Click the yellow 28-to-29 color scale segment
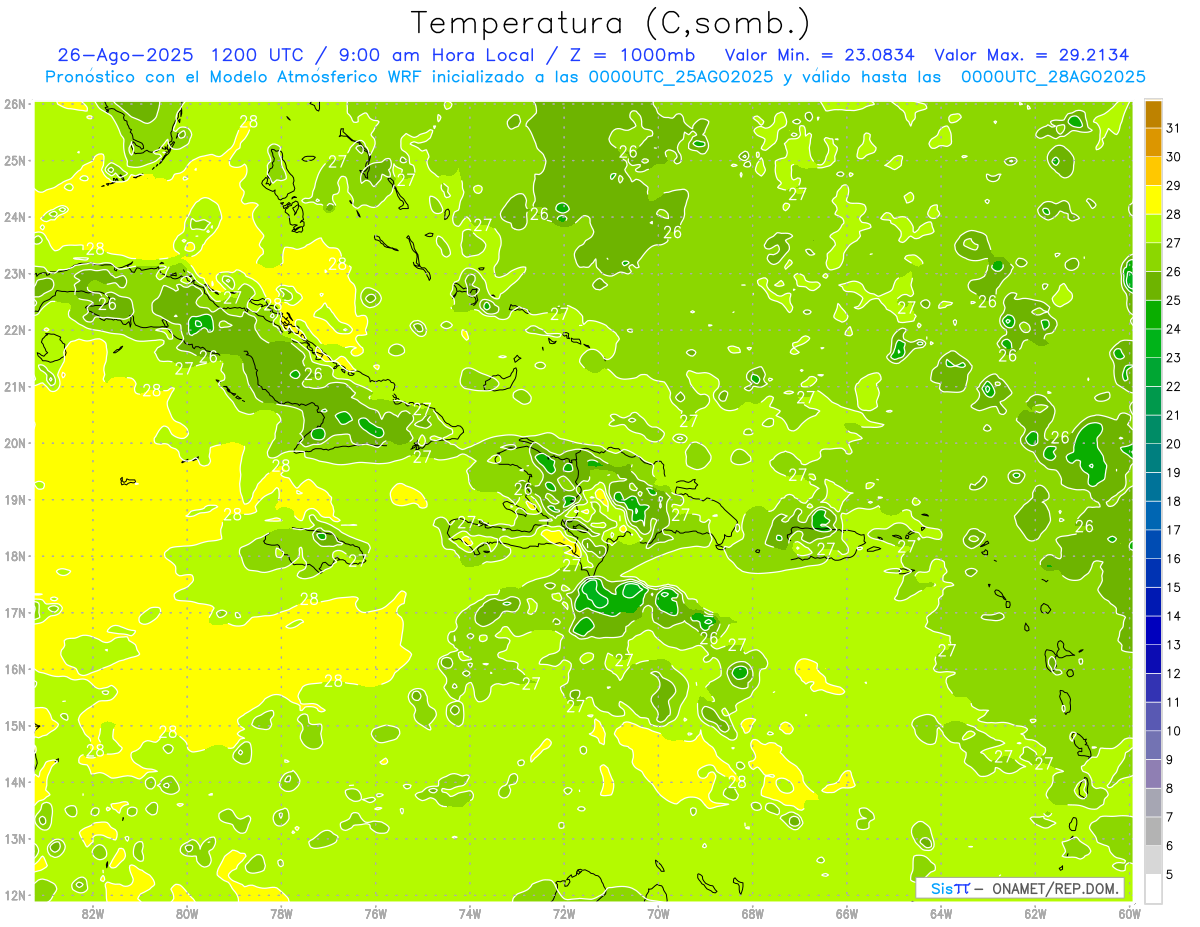The image size is (1200, 927). point(1153,201)
